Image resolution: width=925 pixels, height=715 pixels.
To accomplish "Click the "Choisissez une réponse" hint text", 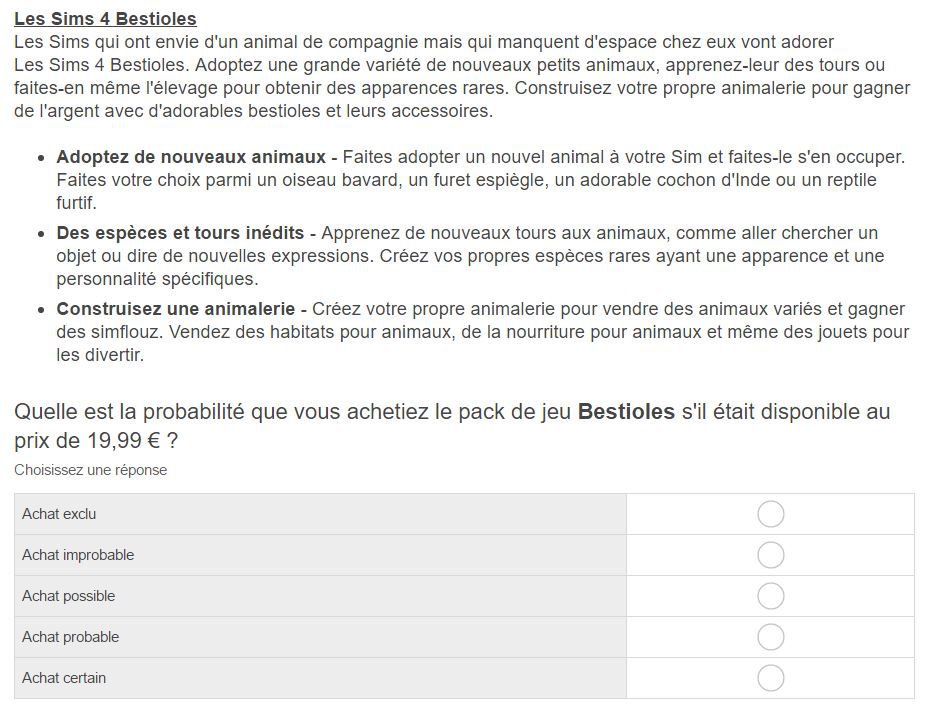I will point(90,470).
